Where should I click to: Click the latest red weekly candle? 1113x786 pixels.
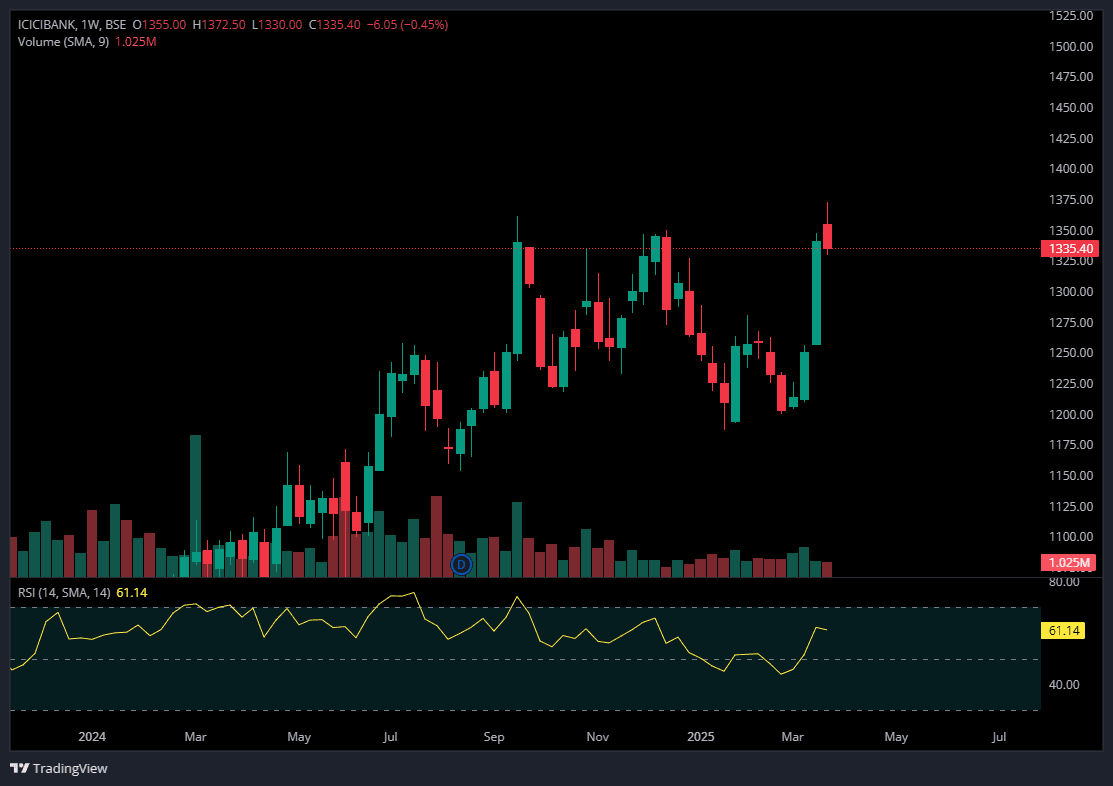(x=828, y=236)
